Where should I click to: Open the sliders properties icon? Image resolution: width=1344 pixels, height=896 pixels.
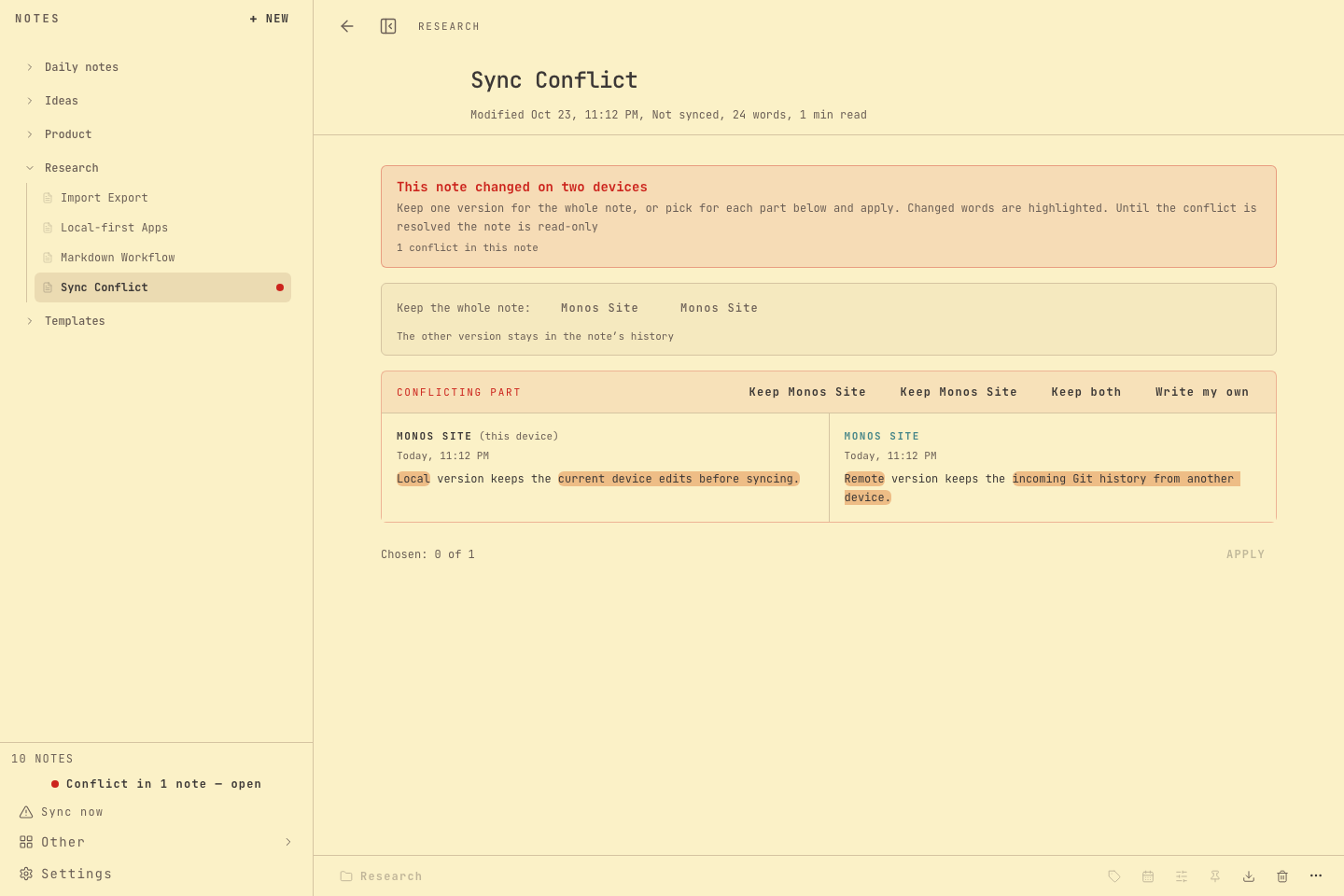pyautogui.click(x=1182, y=876)
